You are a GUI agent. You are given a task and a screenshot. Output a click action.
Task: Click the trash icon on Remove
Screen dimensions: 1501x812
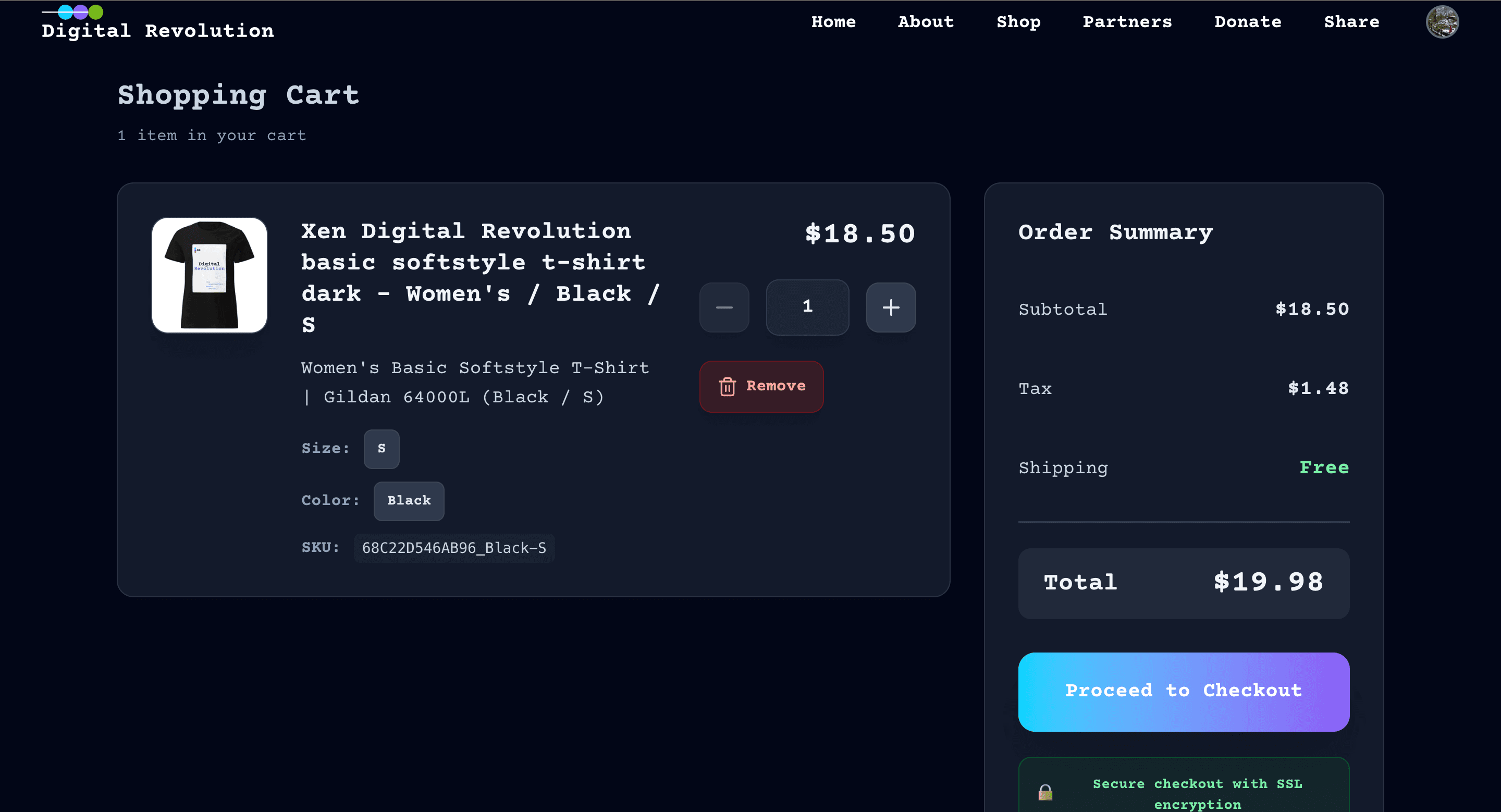click(727, 386)
